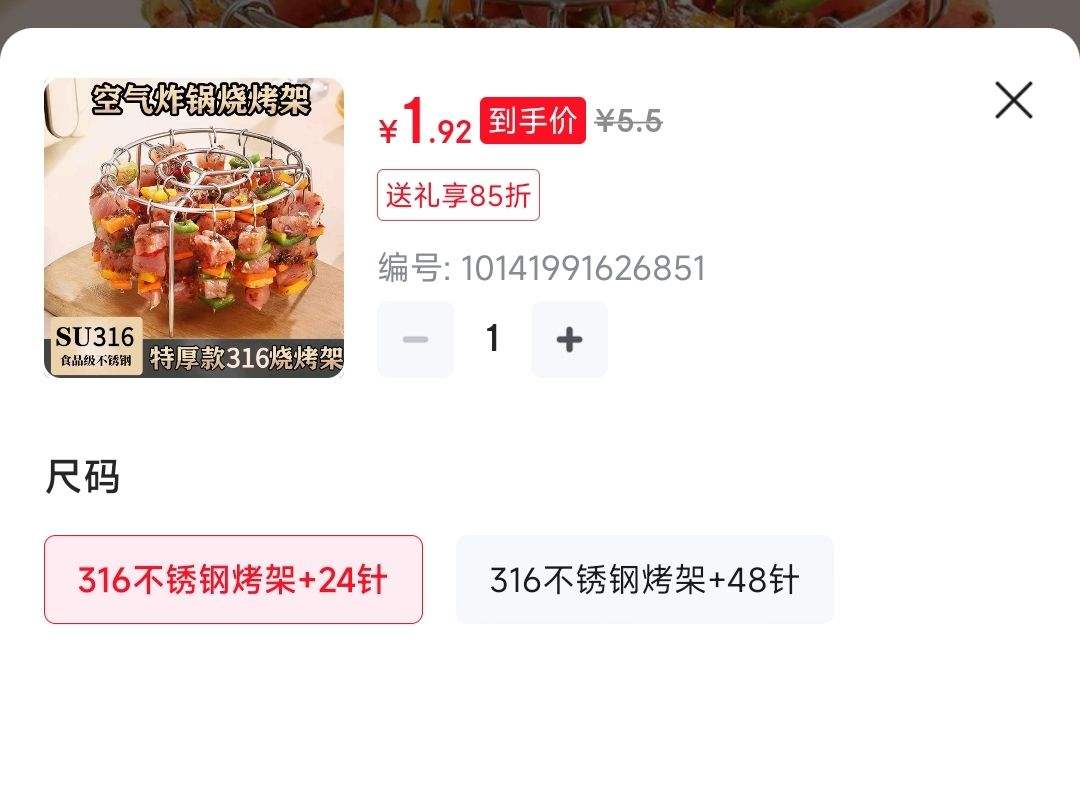Click the ¥ currency symbol beside the price
1080x785 pixels.
tap(388, 131)
